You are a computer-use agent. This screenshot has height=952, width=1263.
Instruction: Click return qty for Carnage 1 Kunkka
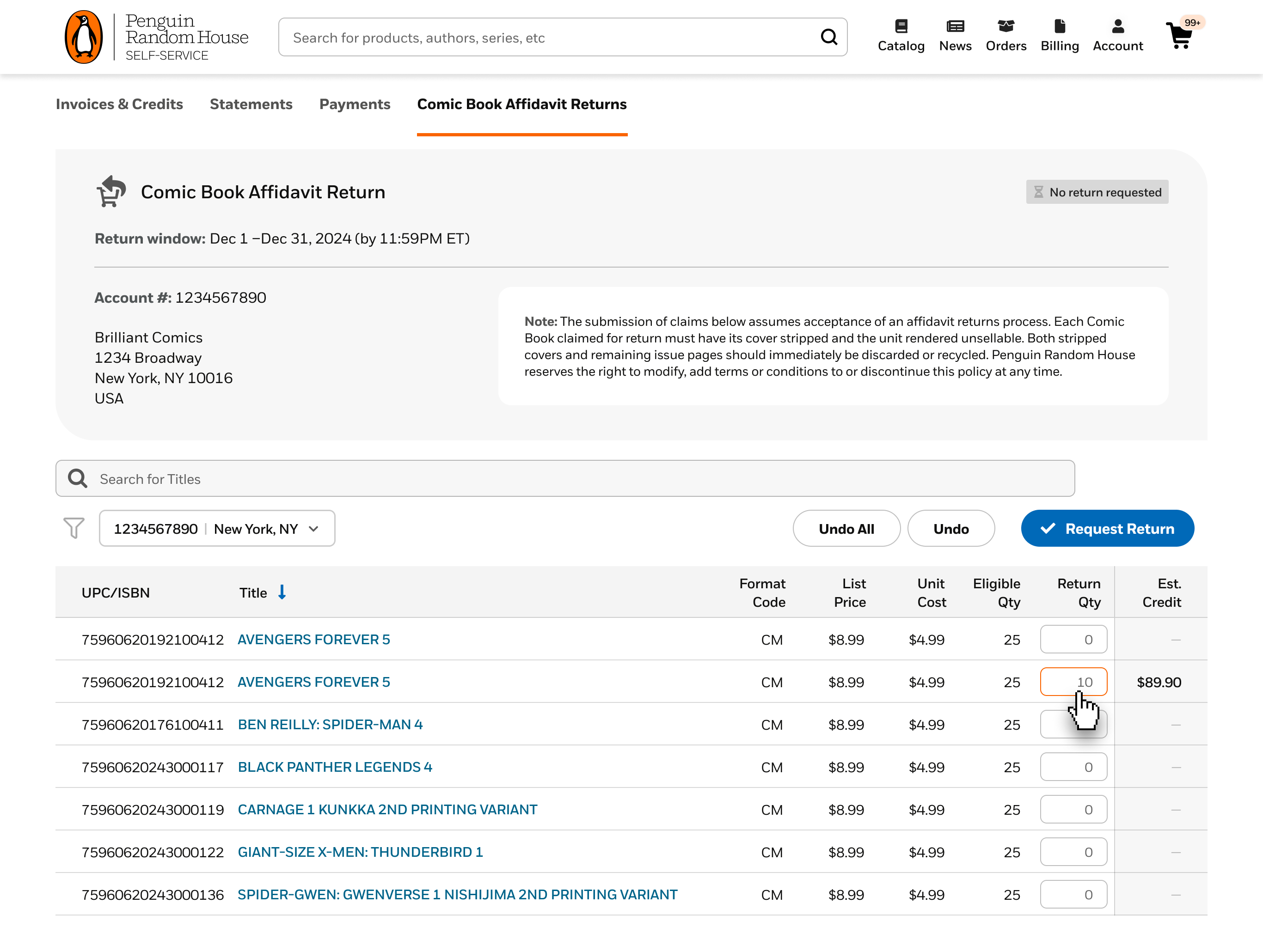point(1073,809)
